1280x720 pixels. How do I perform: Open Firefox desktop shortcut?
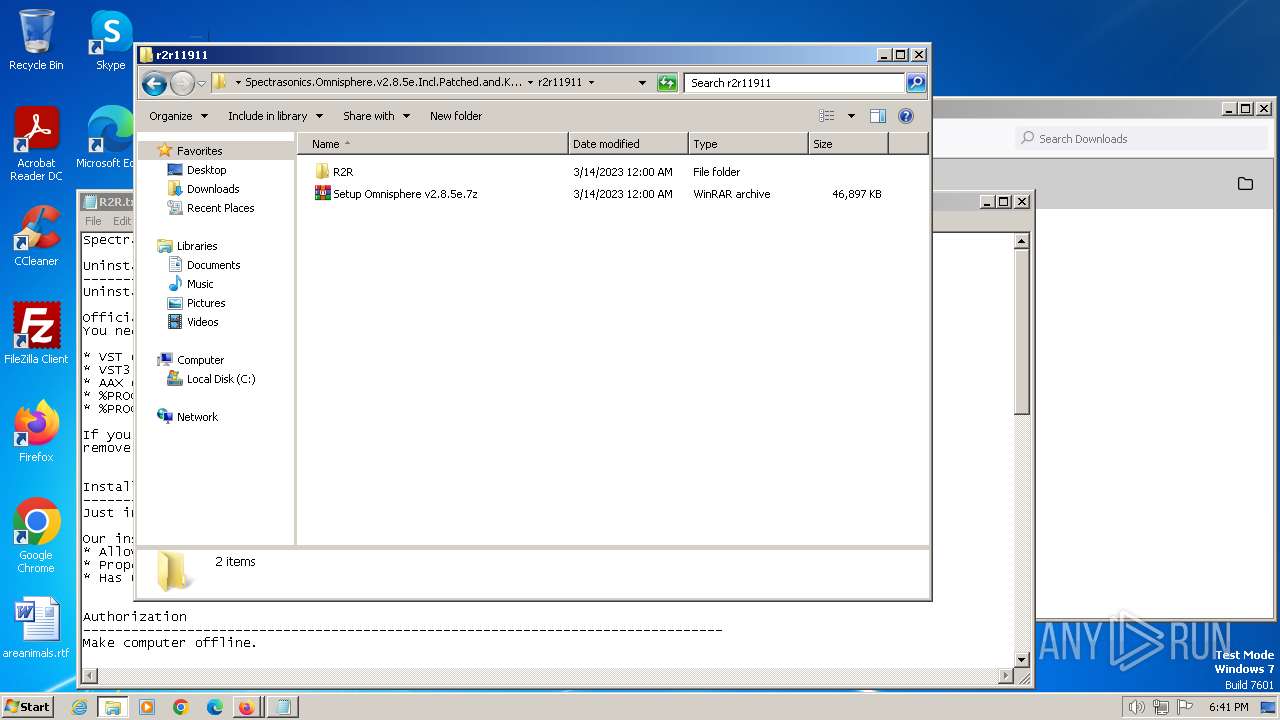[36, 432]
